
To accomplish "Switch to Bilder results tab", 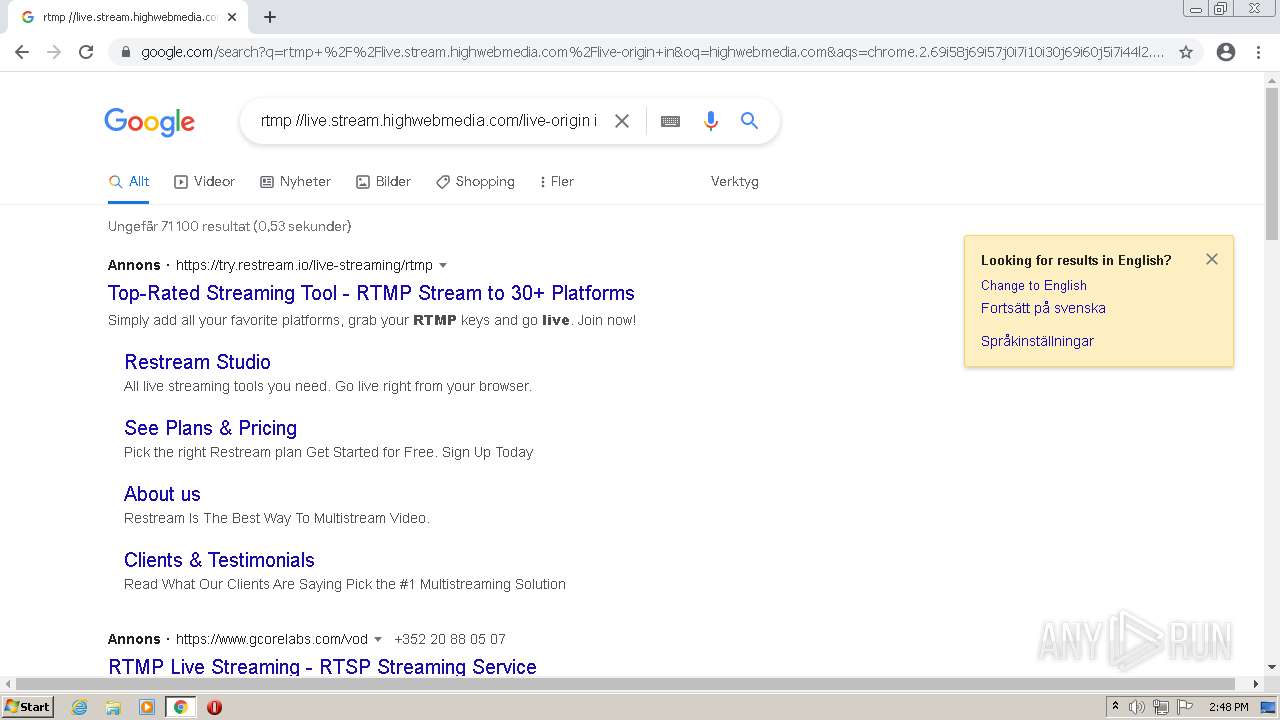I will pyautogui.click(x=383, y=182).
